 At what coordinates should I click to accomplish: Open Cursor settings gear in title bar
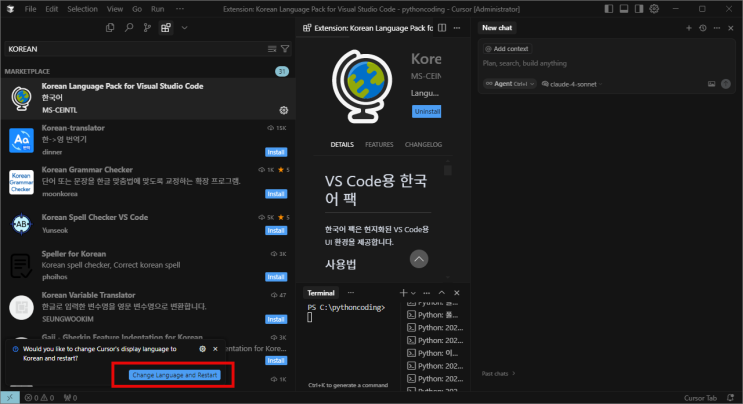coord(654,9)
